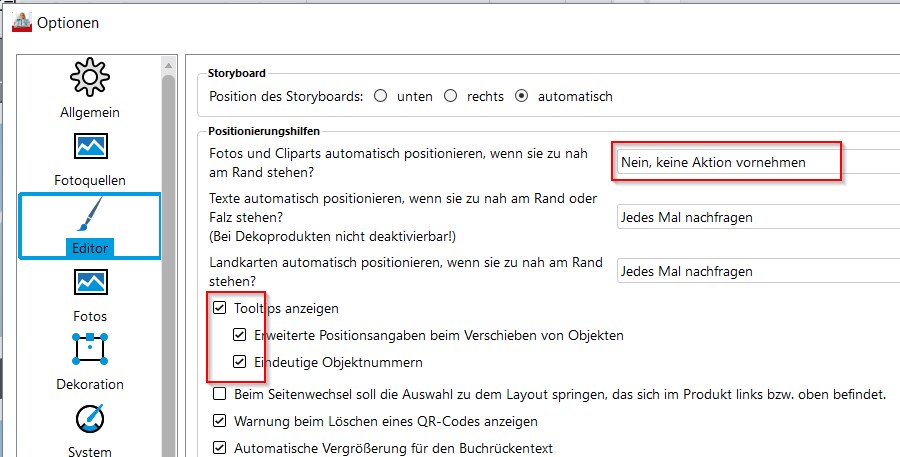Viewport: 900px width, 457px height.
Task: Disable 'Erweiterte Positionsangaben beim Verschieben' checkbox
Action: click(x=239, y=335)
